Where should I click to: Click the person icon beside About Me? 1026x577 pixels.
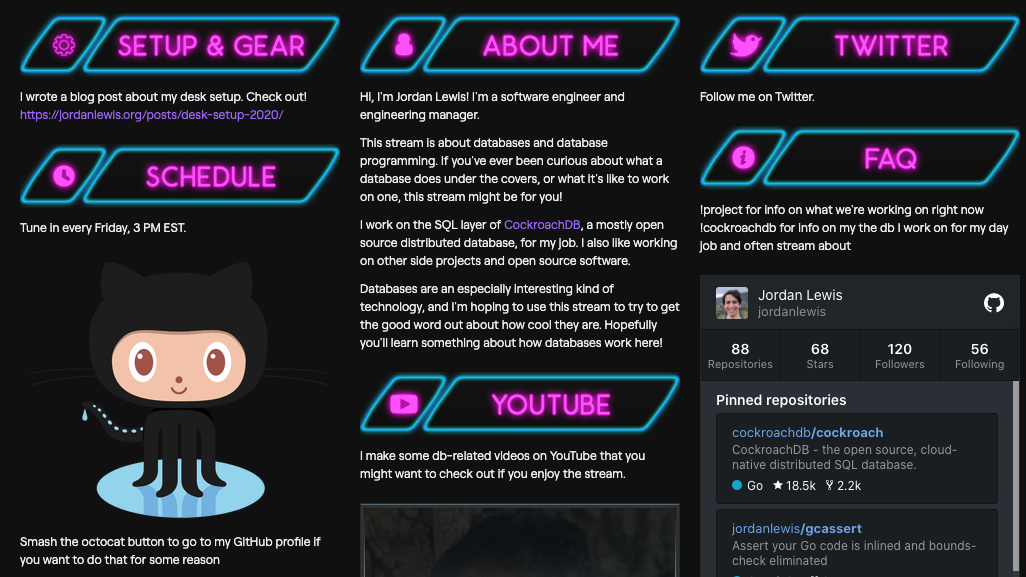[404, 44]
